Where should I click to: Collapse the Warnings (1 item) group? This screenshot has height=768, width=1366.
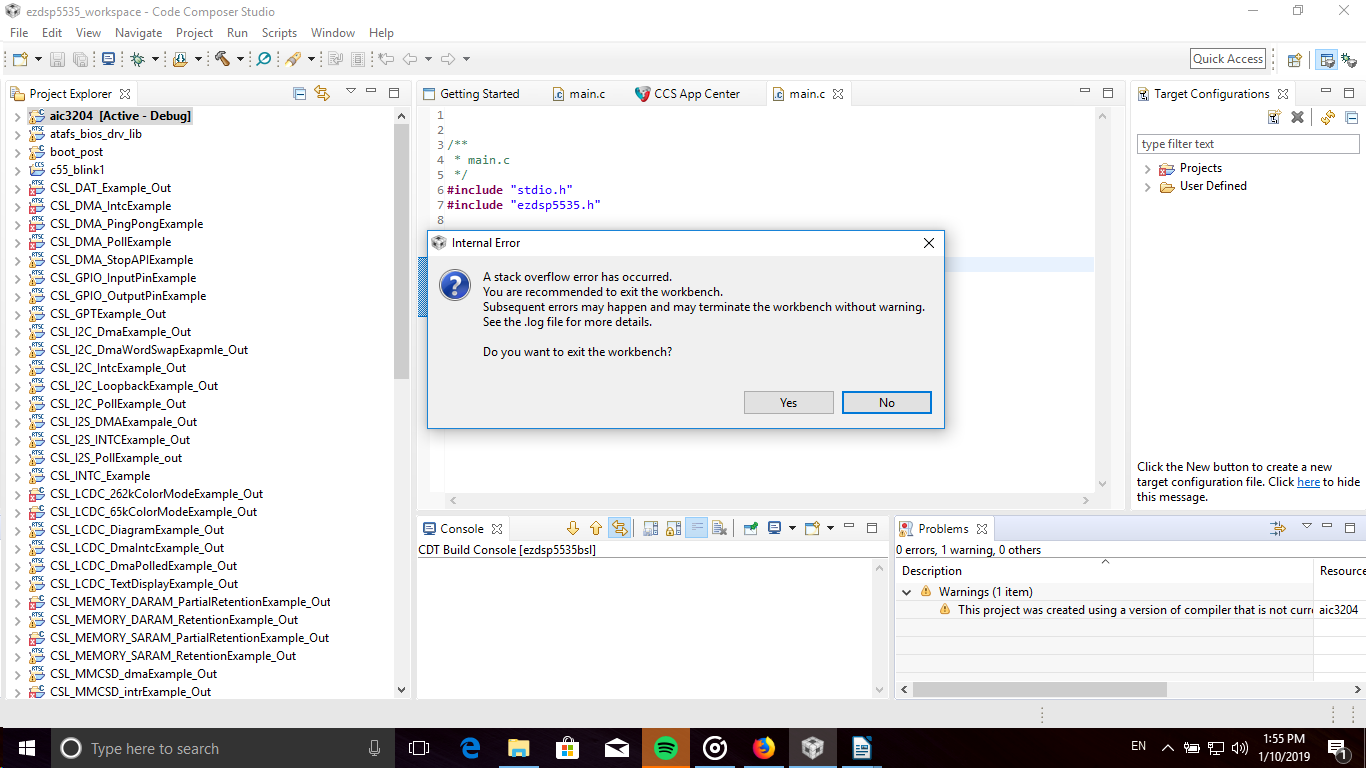point(907,592)
